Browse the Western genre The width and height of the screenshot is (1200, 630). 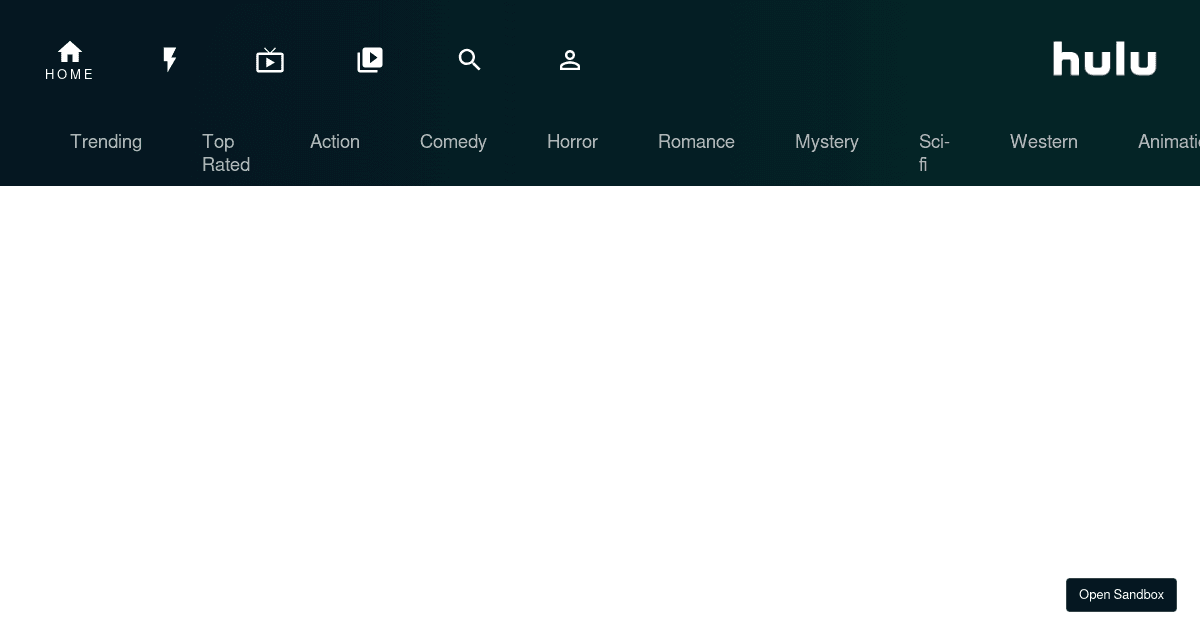pos(1044,142)
